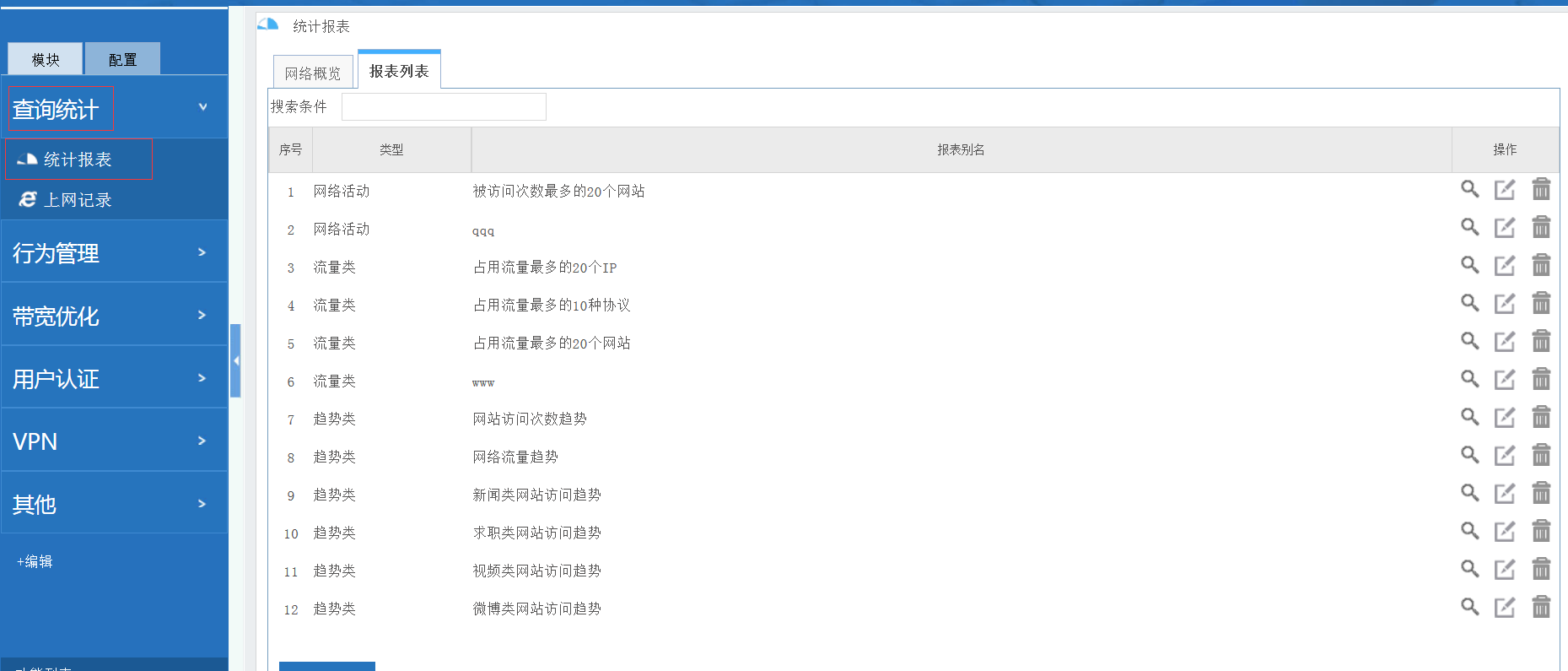Click the +编辑 link

(35, 561)
